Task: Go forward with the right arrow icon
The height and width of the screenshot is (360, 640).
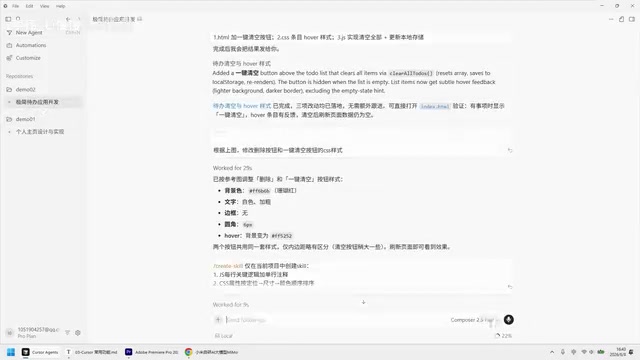Action: (x=79, y=19)
